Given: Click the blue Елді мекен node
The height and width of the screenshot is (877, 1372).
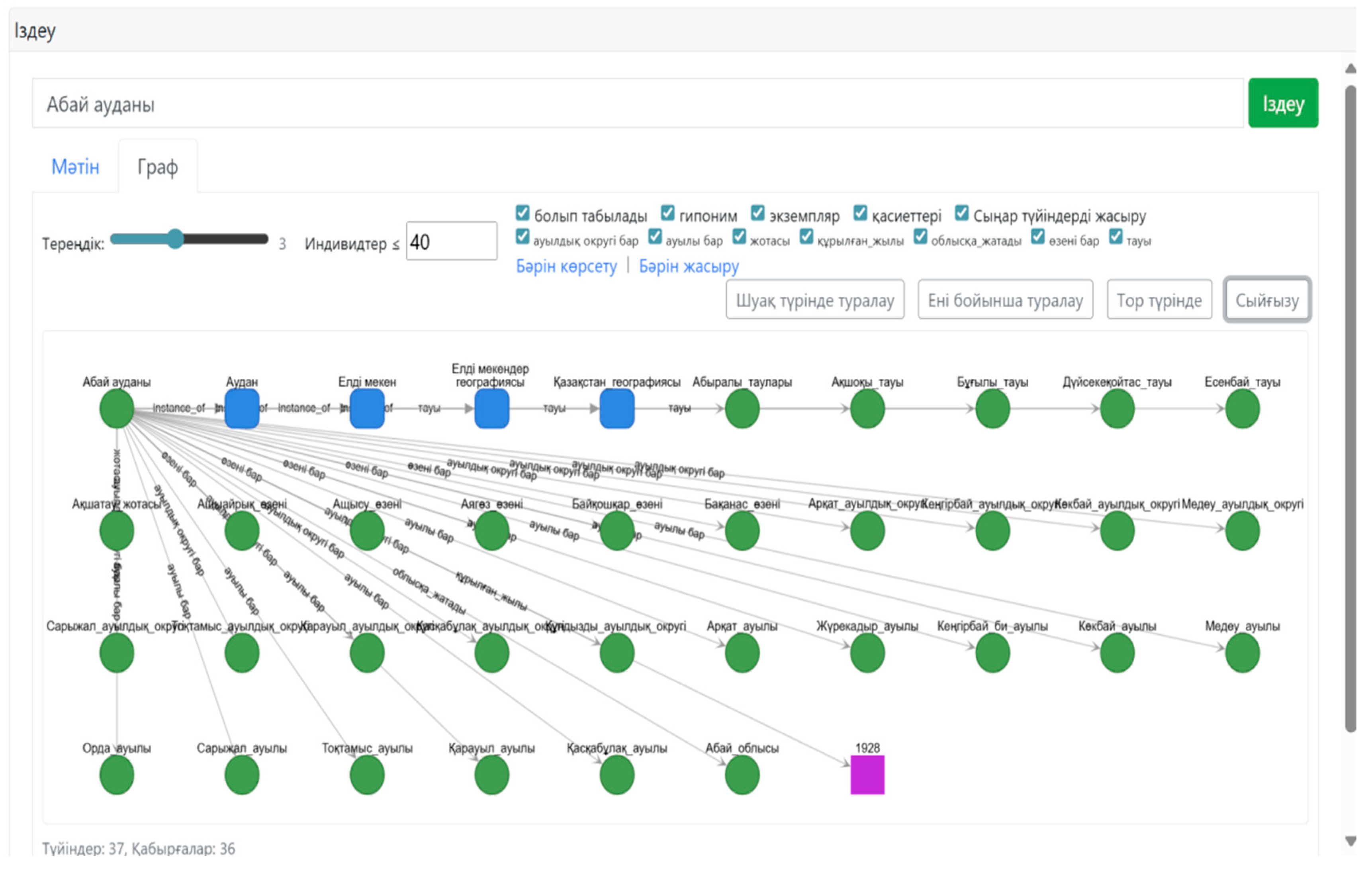Looking at the screenshot, I should coord(367,409).
